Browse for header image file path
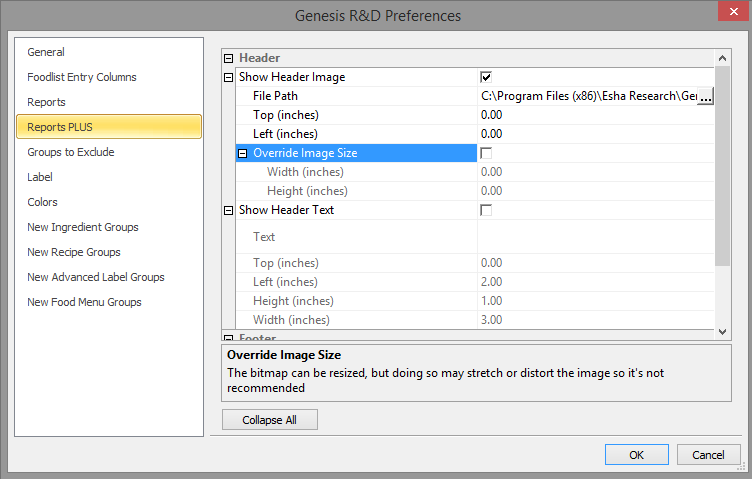Image resolution: width=752 pixels, height=479 pixels. pyautogui.click(x=705, y=96)
